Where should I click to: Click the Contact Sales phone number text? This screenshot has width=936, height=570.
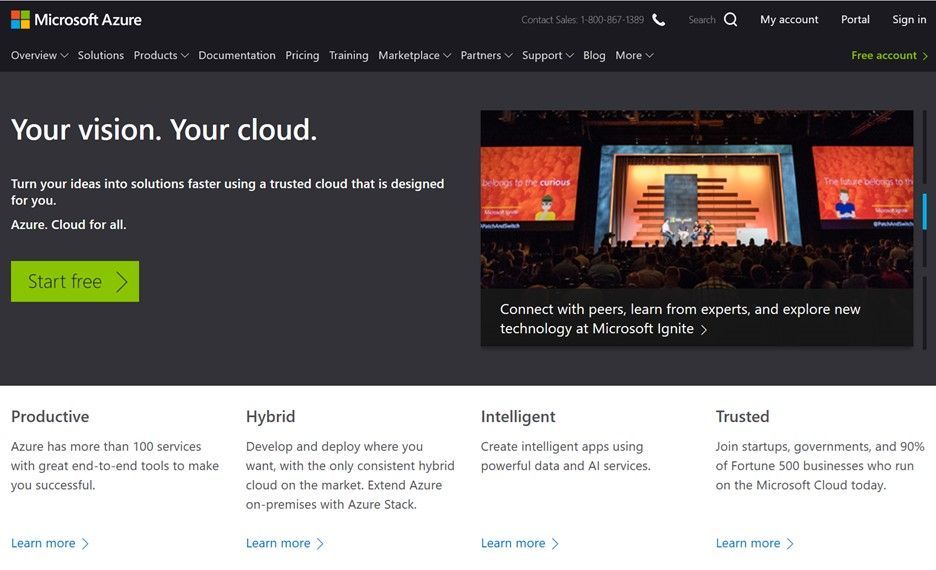pyautogui.click(x=583, y=20)
